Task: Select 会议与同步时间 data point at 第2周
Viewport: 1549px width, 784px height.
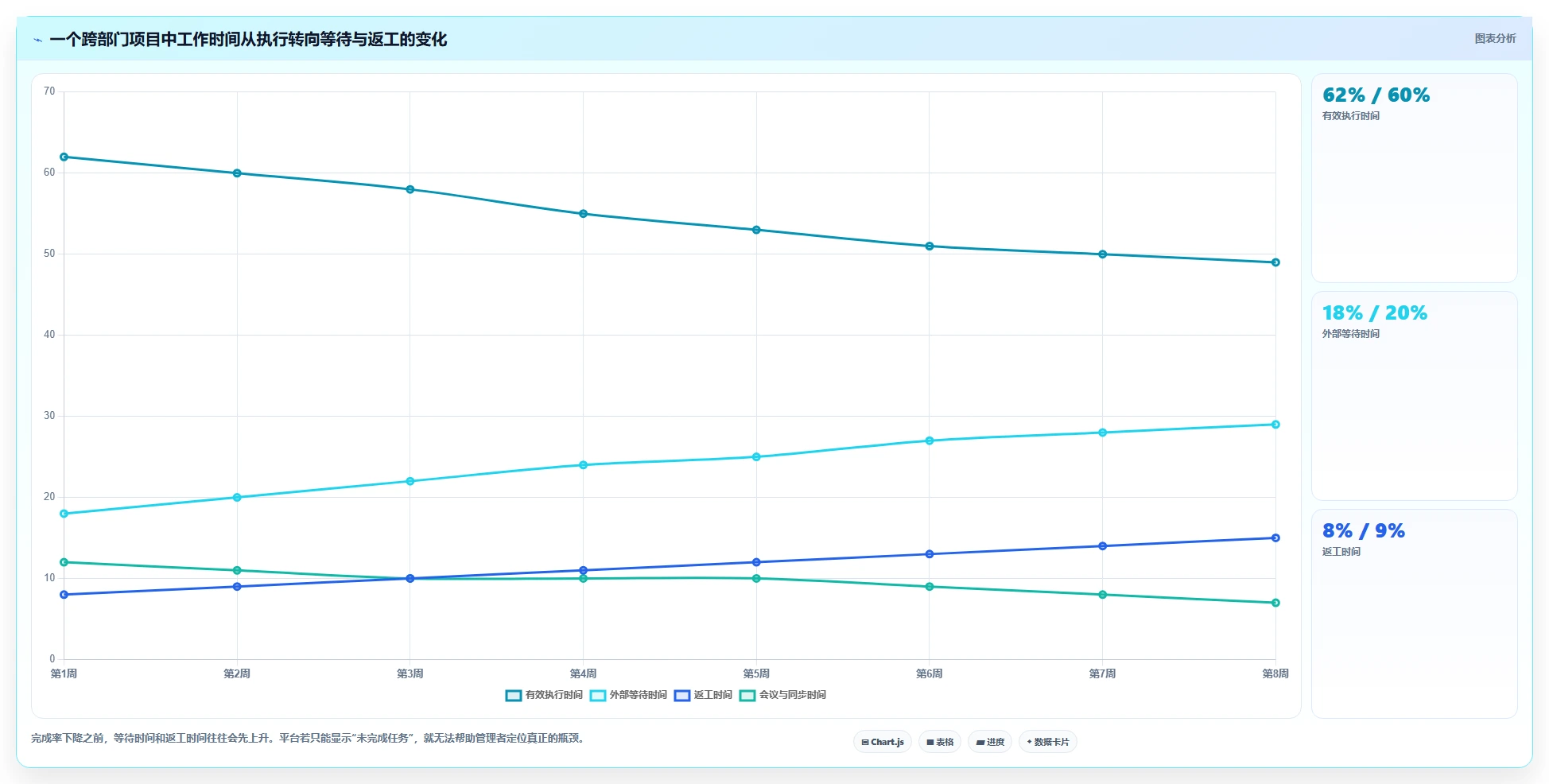Action: point(237,570)
